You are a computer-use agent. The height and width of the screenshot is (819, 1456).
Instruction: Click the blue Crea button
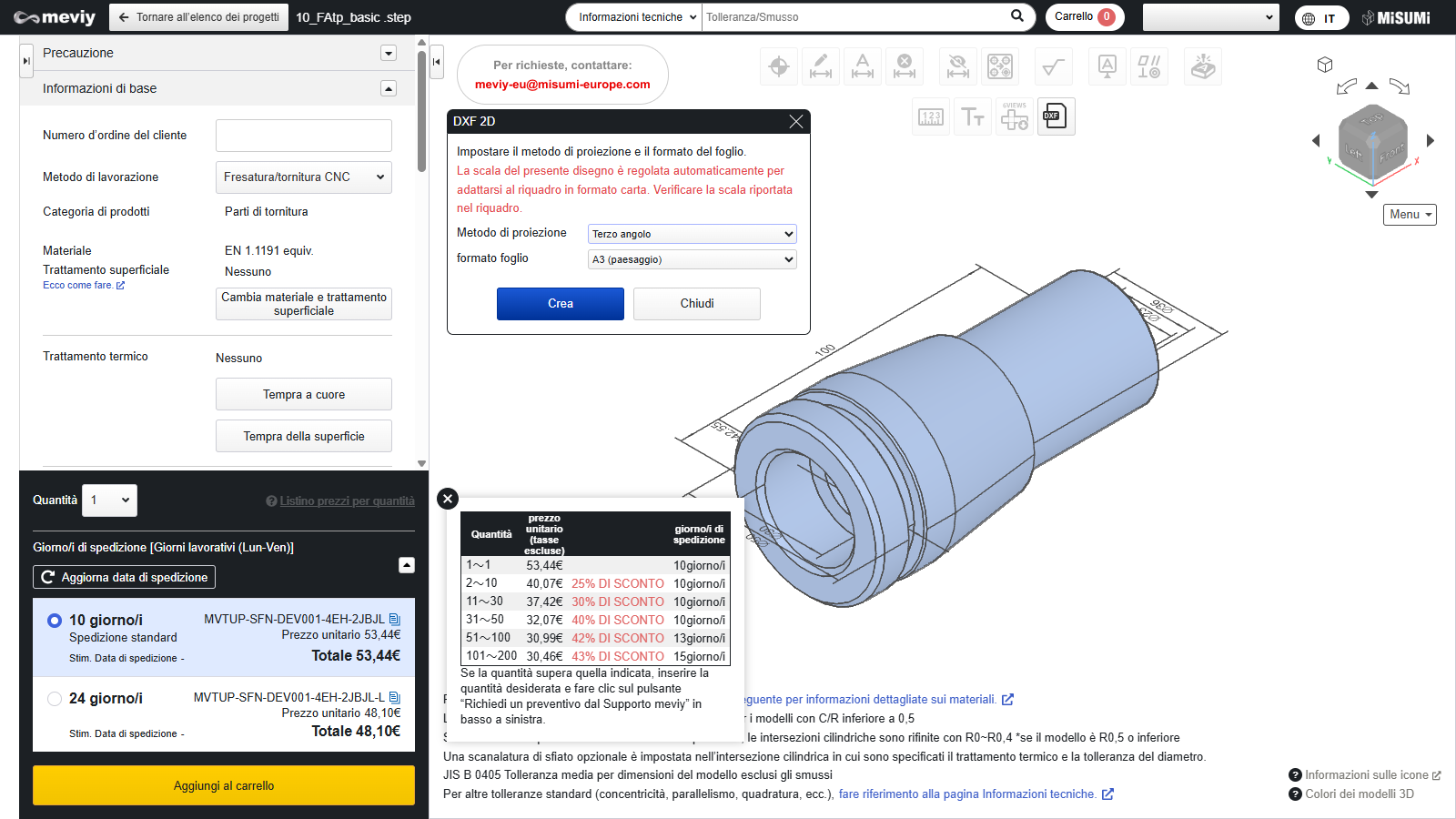[x=560, y=304]
